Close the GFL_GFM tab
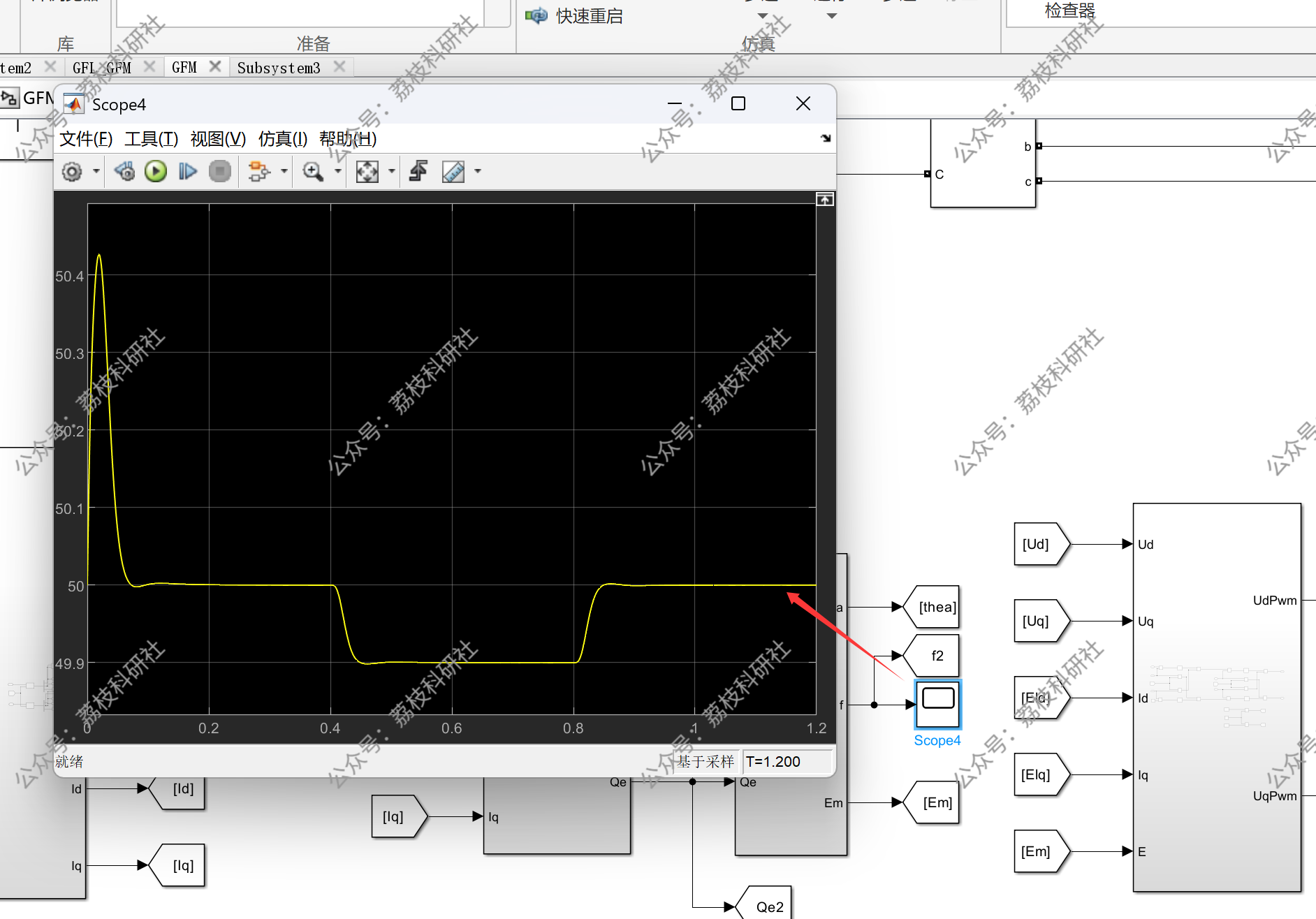The width and height of the screenshot is (1316, 919). point(149,66)
